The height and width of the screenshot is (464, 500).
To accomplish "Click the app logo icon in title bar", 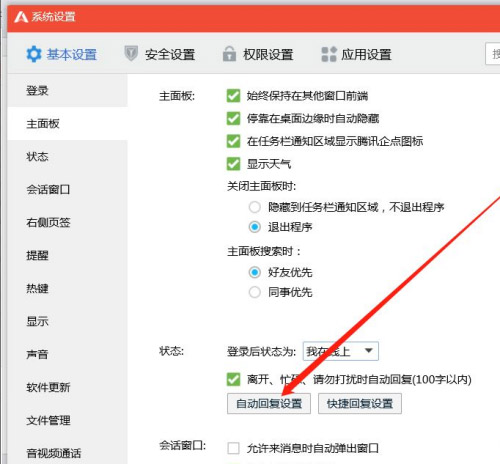I will [x=21, y=16].
